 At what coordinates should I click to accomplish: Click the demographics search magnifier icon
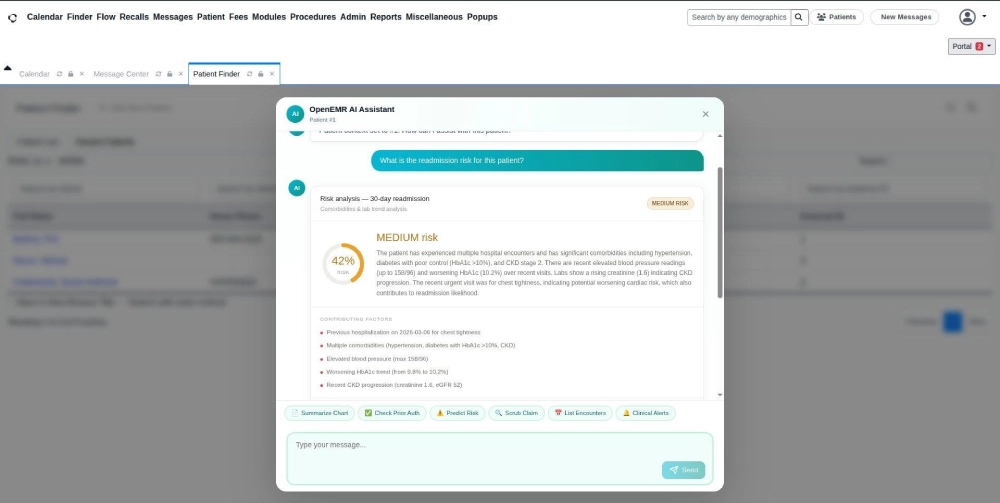(x=799, y=17)
